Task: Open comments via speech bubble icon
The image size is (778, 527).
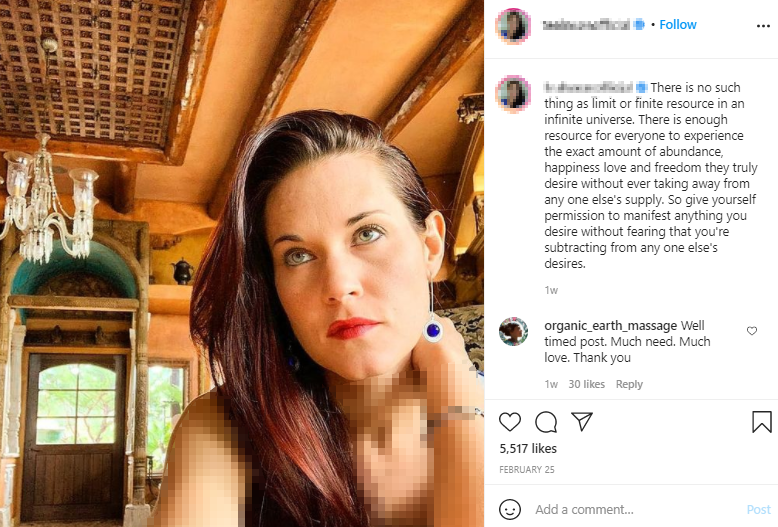Action: [546, 421]
